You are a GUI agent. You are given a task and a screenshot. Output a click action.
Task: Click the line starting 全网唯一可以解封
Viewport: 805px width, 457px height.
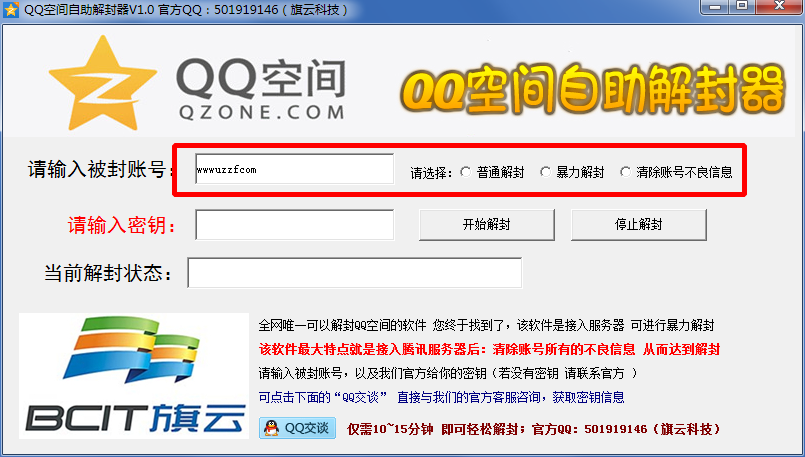(x=486, y=325)
